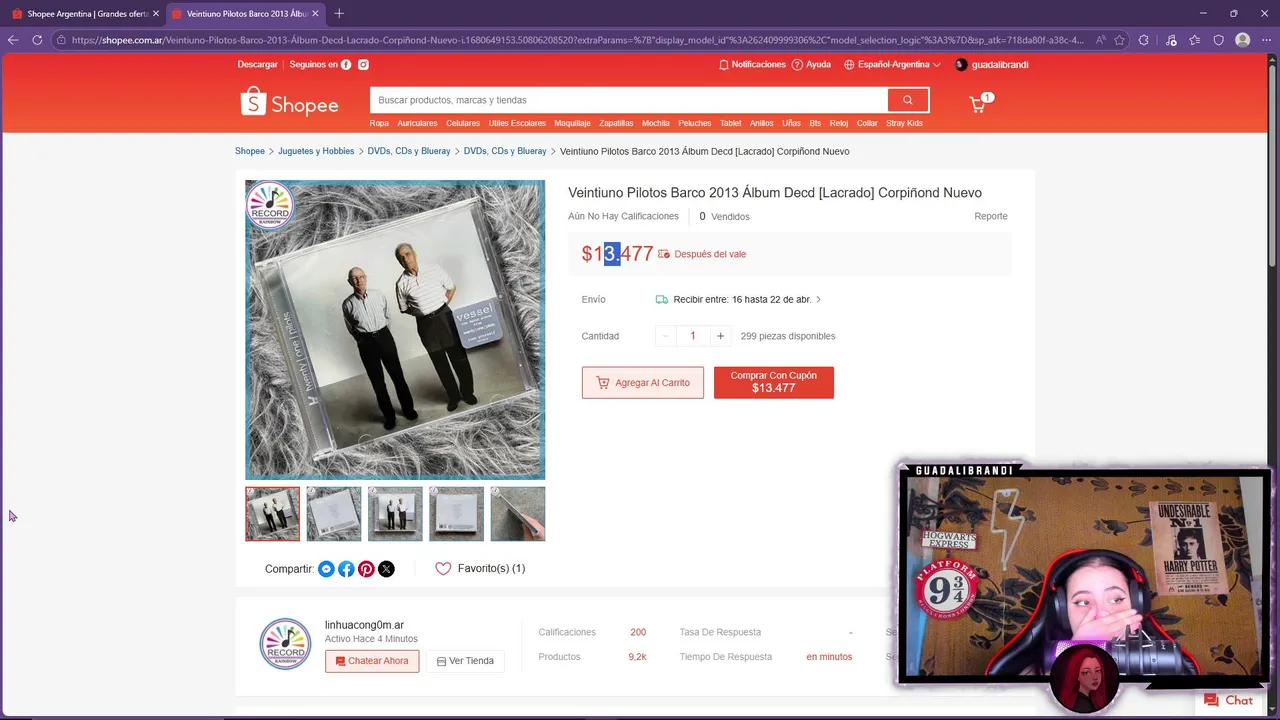
Task: Close the Veintiuno Pilotos browser tab
Action: click(316, 13)
